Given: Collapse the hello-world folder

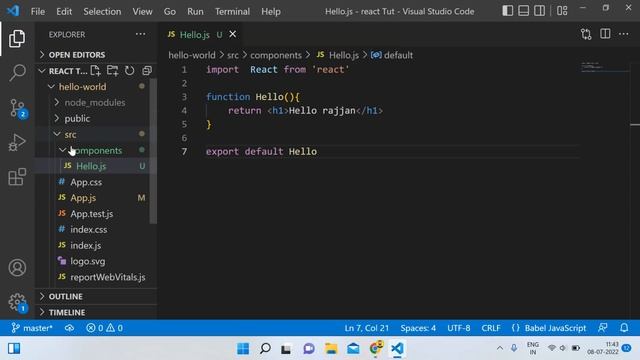Looking at the screenshot, I should point(82,87).
